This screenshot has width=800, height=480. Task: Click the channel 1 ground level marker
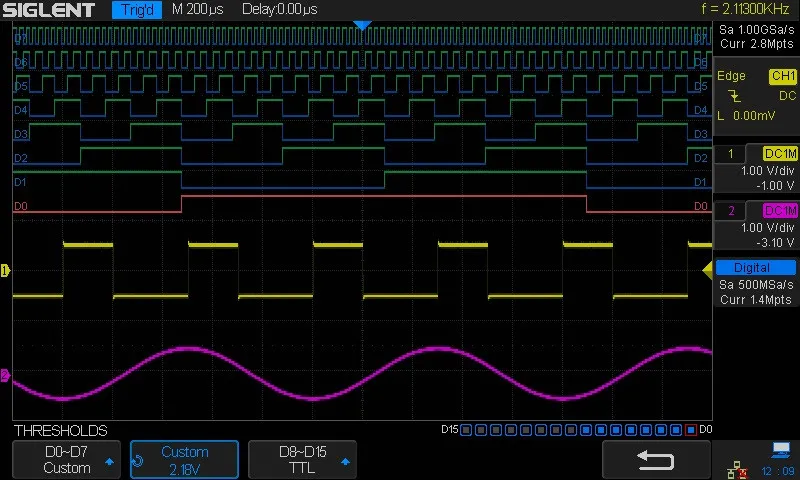(x=5, y=270)
